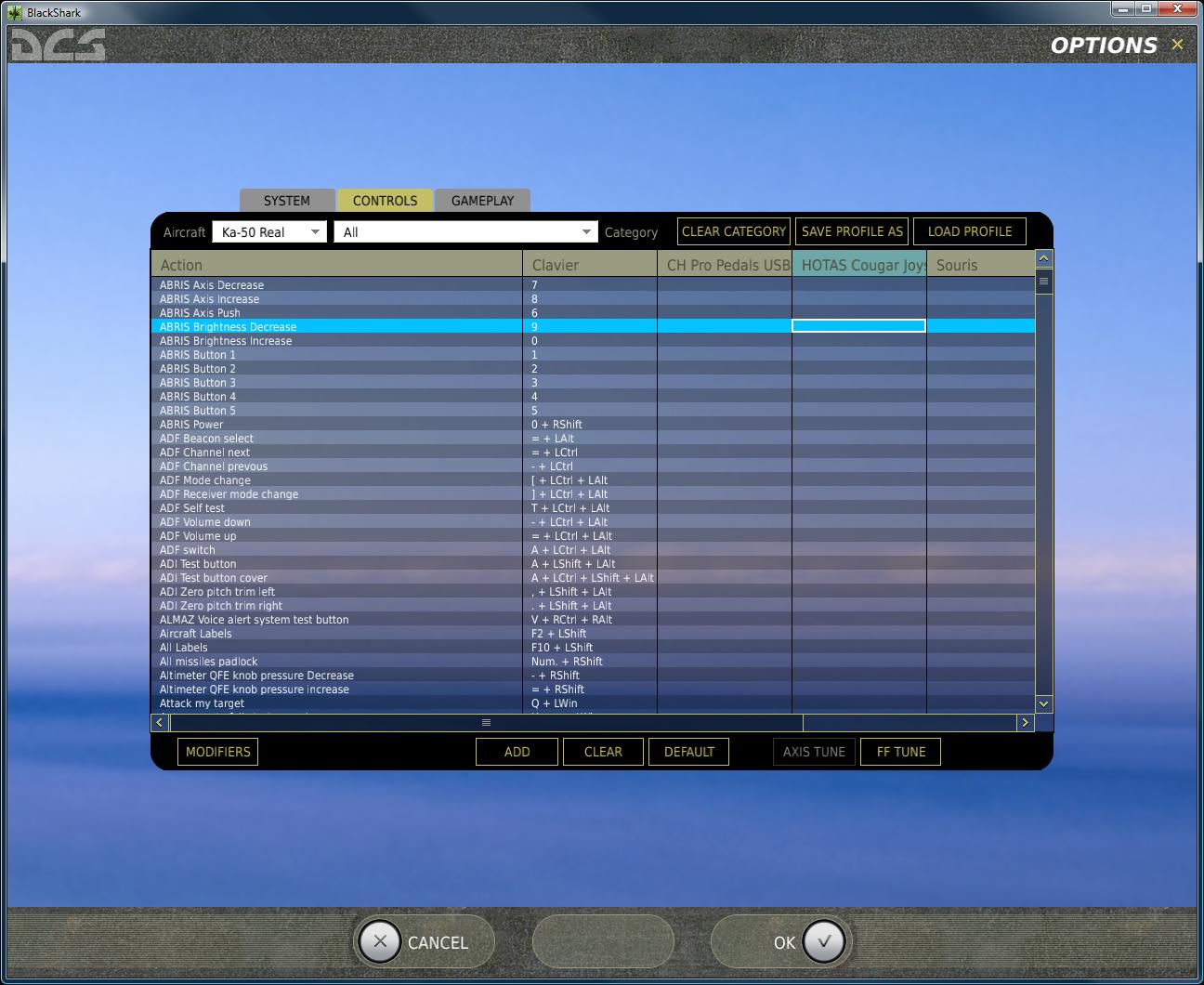
Task: Select the ADF Mode change row
Action: (x=593, y=480)
